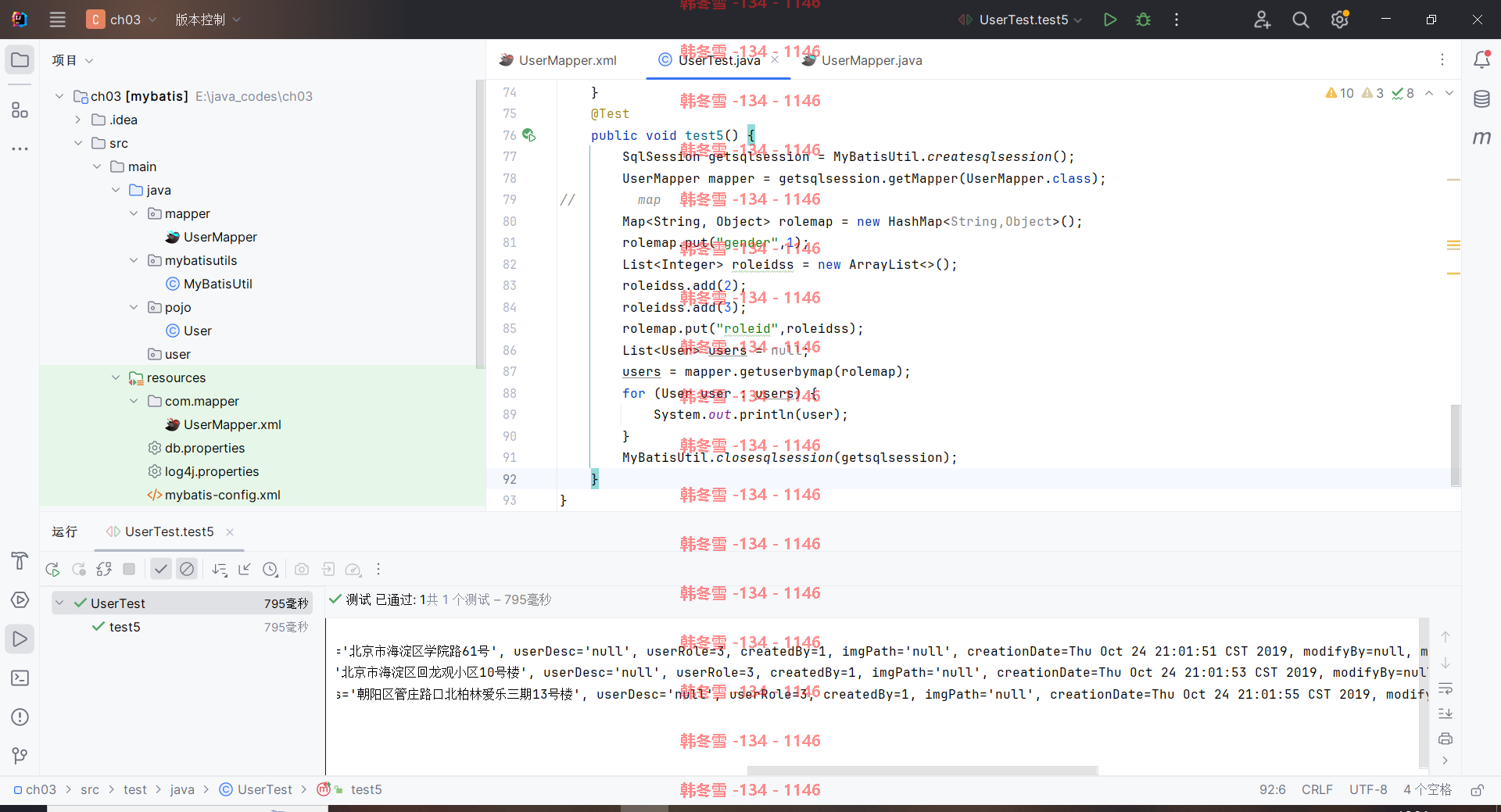Open the UserTest.test5 run configuration dropdown
This screenshot has height=812, width=1501.
[x=1021, y=20]
